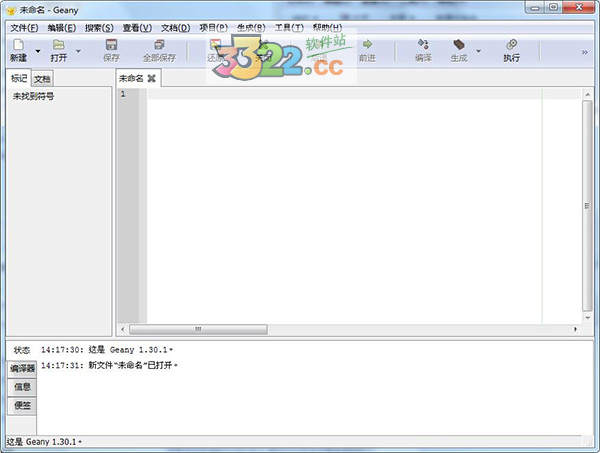
Task: Open the 项目(P) menu
Action: tap(214, 28)
